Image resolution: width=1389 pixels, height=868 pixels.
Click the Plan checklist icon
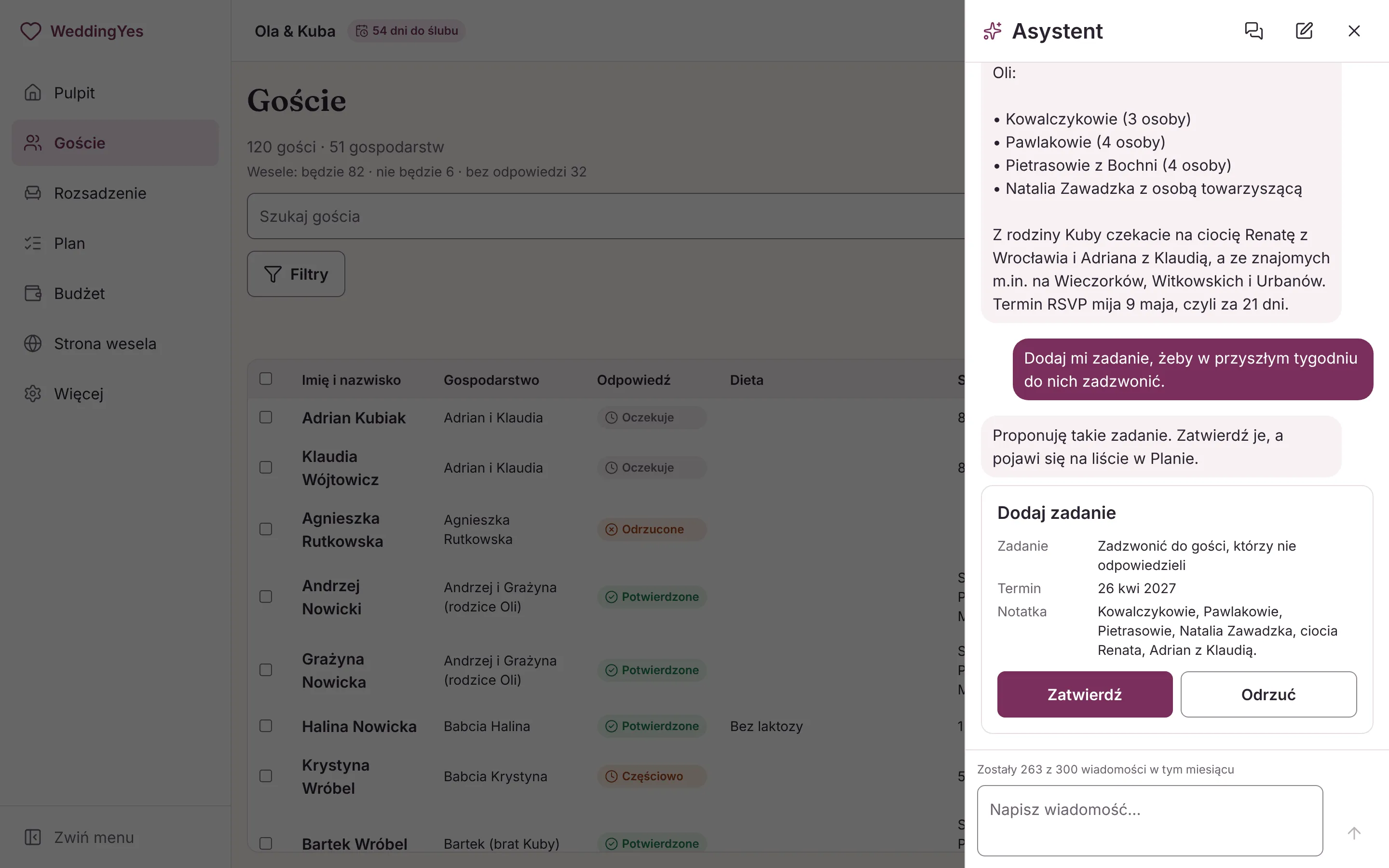click(x=33, y=244)
